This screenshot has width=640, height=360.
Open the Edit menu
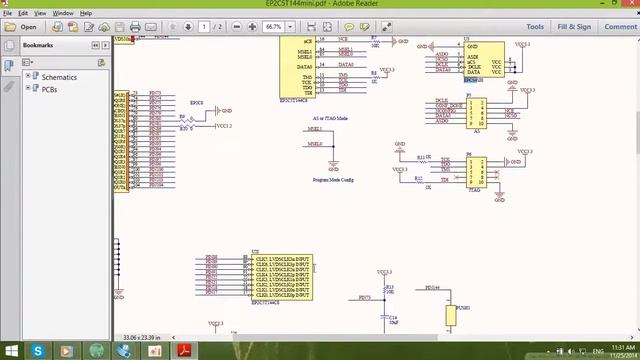click(x=23, y=13)
